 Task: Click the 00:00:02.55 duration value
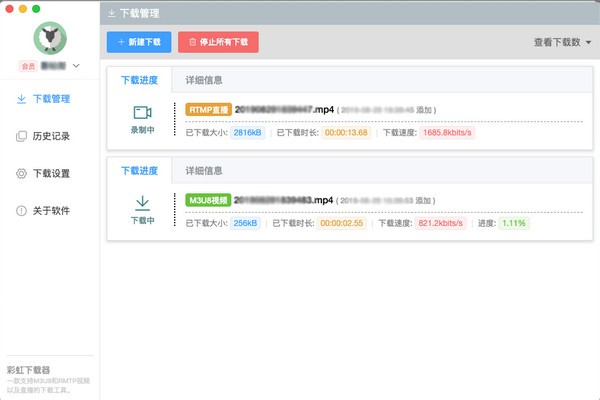click(x=341, y=223)
